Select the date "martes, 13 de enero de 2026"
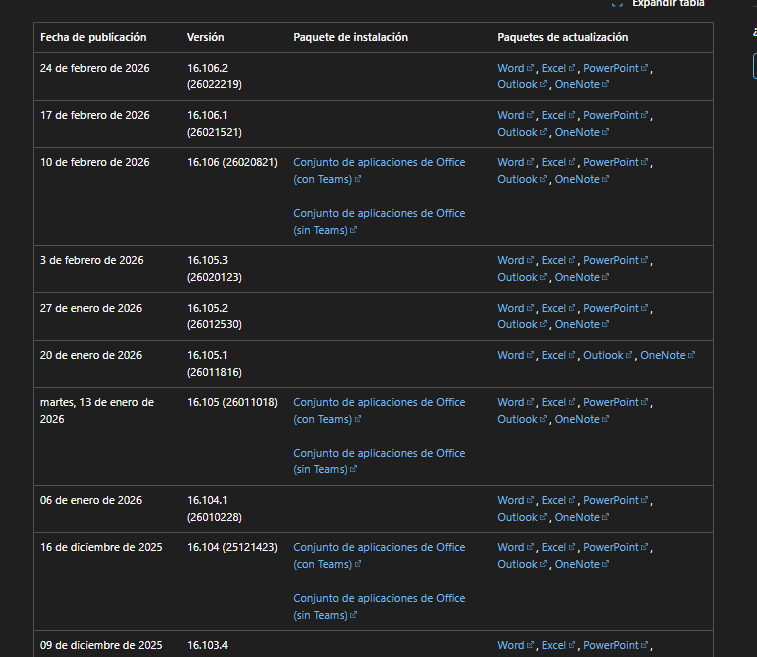Viewport: 757px width, 657px height. (97, 410)
